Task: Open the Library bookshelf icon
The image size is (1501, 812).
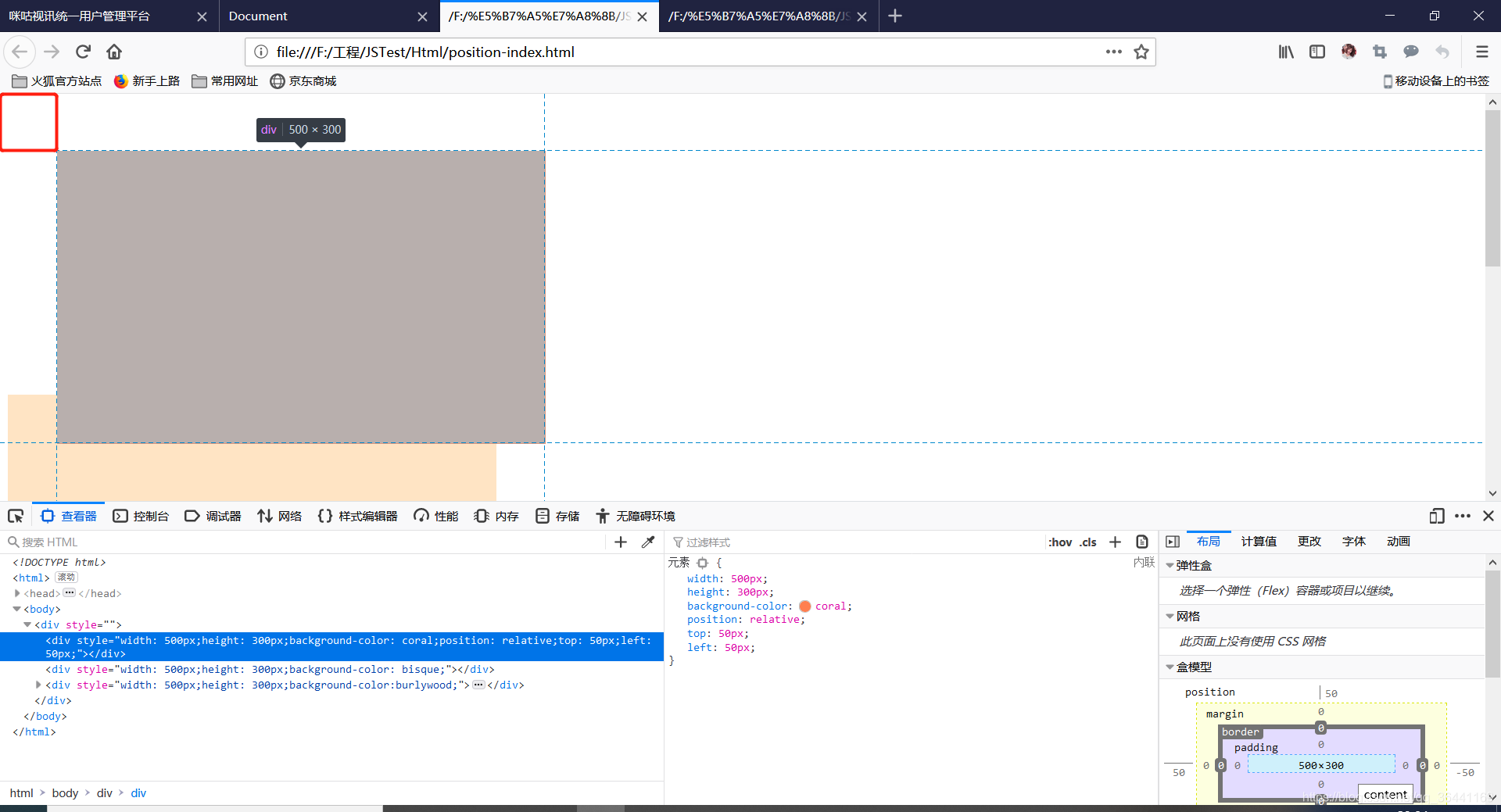Action: pyautogui.click(x=1286, y=52)
